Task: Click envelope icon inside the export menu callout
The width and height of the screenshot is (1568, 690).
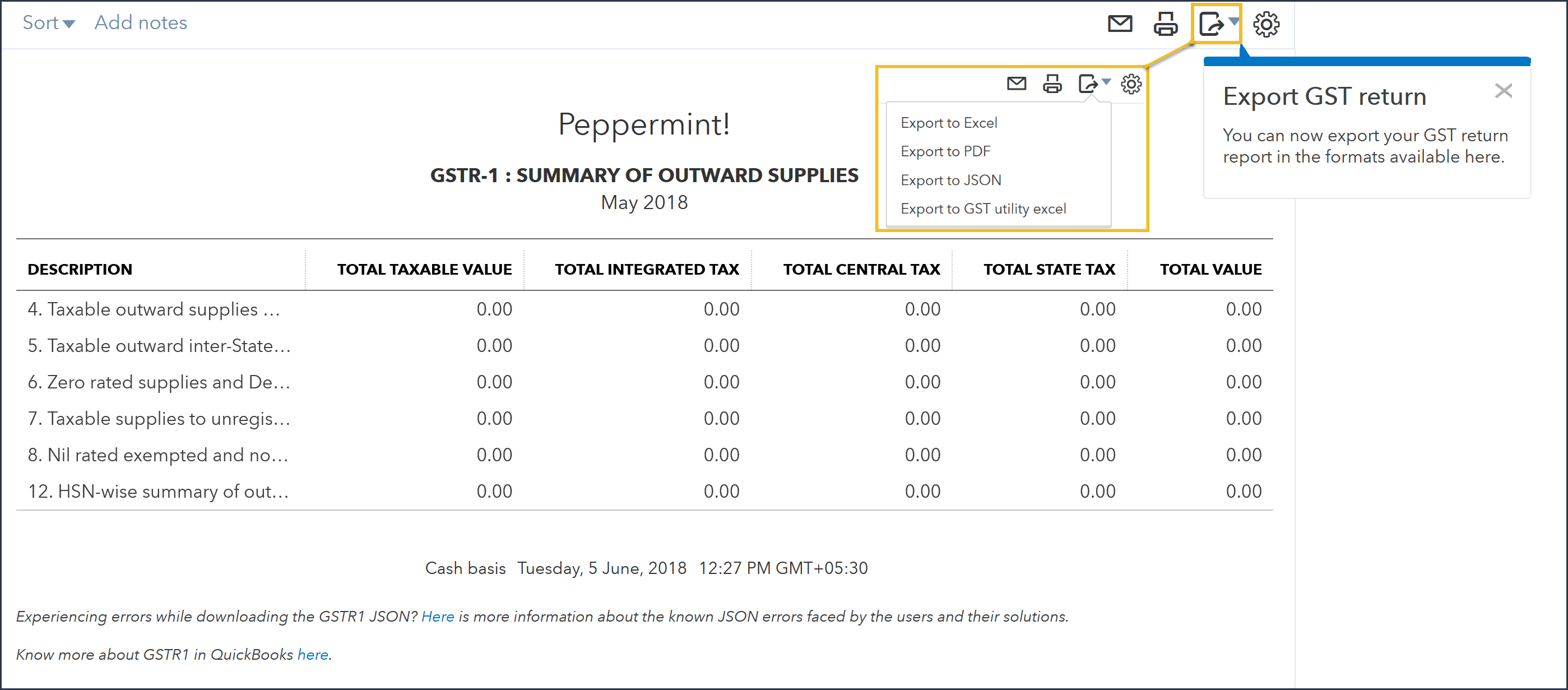Action: (x=1017, y=84)
